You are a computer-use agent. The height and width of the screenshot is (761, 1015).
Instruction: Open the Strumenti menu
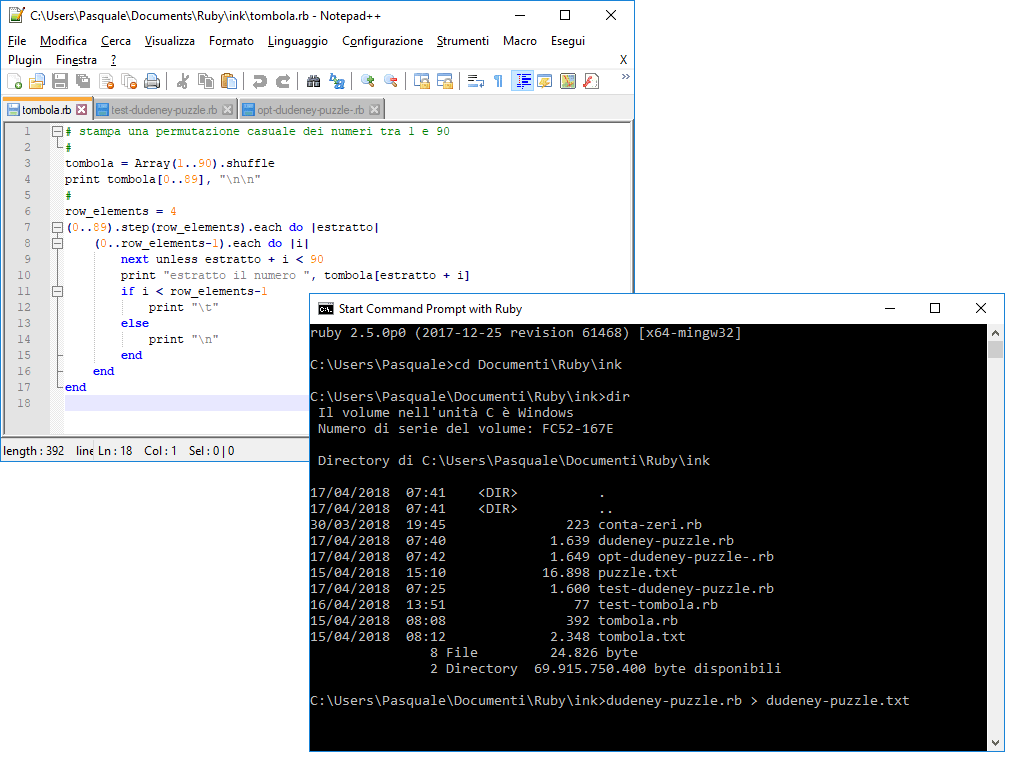463,41
